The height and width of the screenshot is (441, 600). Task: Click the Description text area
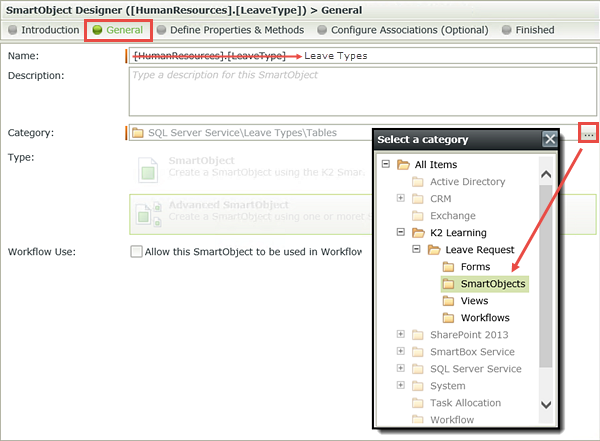click(x=362, y=91)
